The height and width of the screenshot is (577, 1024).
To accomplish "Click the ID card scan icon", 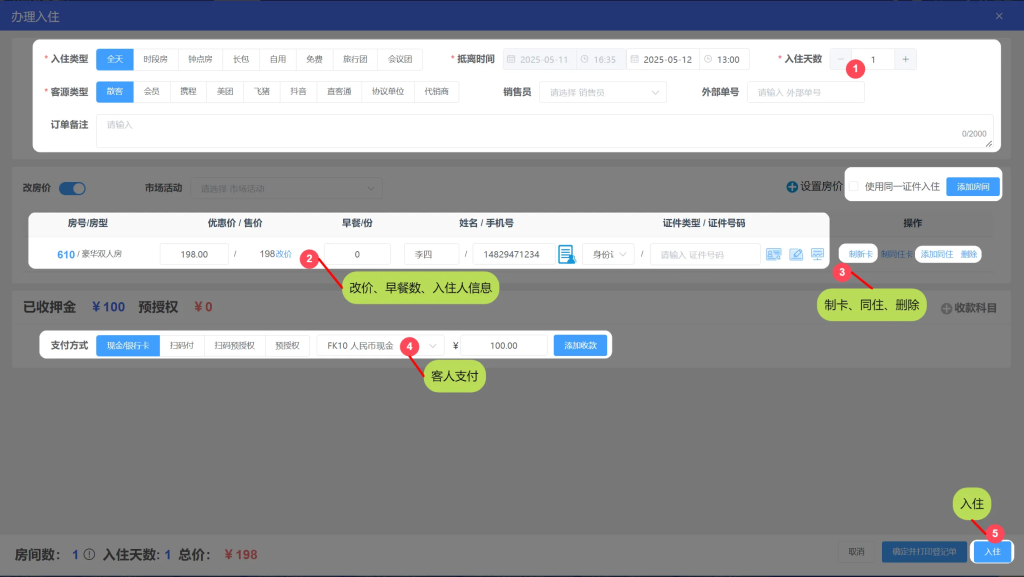I will point(773,254).
